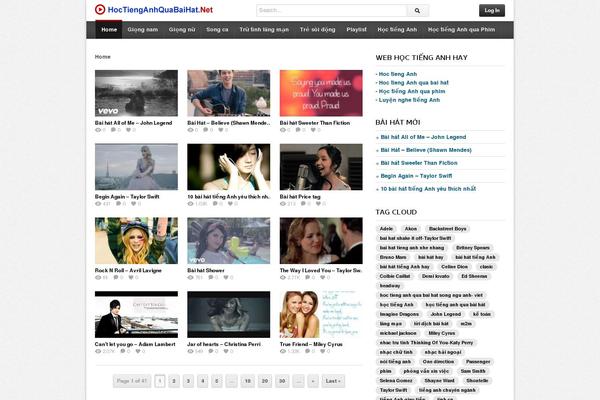
Task: Open the Giọng nữ menu
Action: [182, 29]
